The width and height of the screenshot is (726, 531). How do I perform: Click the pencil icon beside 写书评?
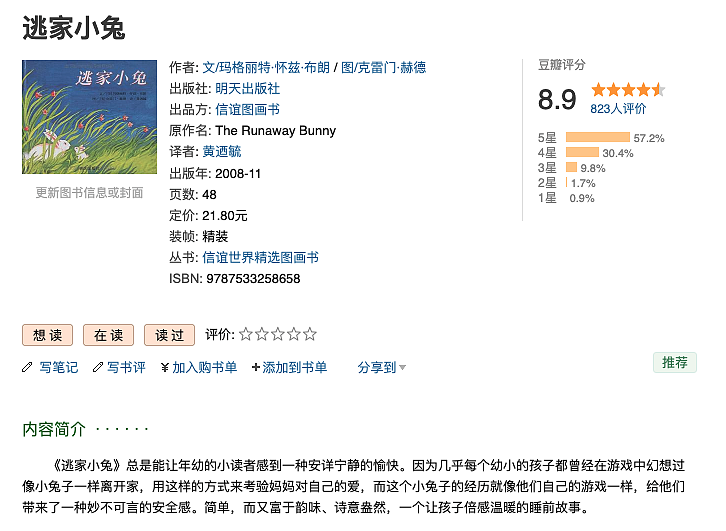(98, 367)
